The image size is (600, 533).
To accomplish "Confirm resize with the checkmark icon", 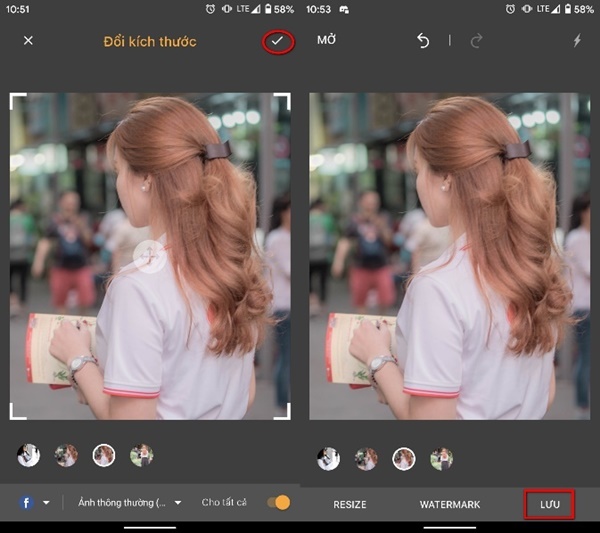I will [x=277, y=41].
